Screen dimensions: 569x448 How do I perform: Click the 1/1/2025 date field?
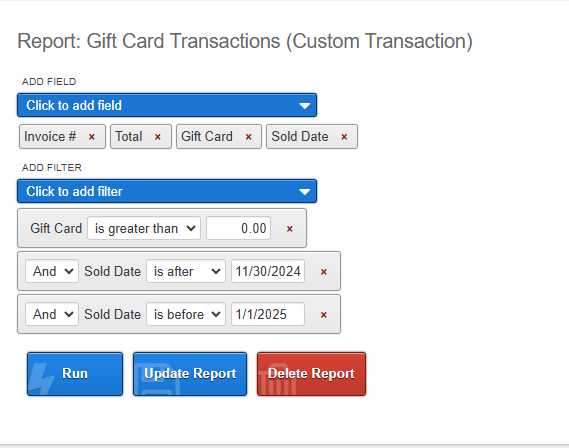point(268,314)
